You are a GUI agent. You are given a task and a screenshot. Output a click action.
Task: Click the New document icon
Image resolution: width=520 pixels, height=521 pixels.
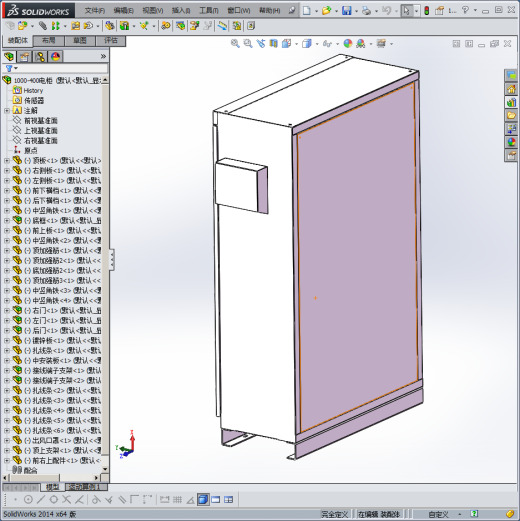[x=307, y=11]
